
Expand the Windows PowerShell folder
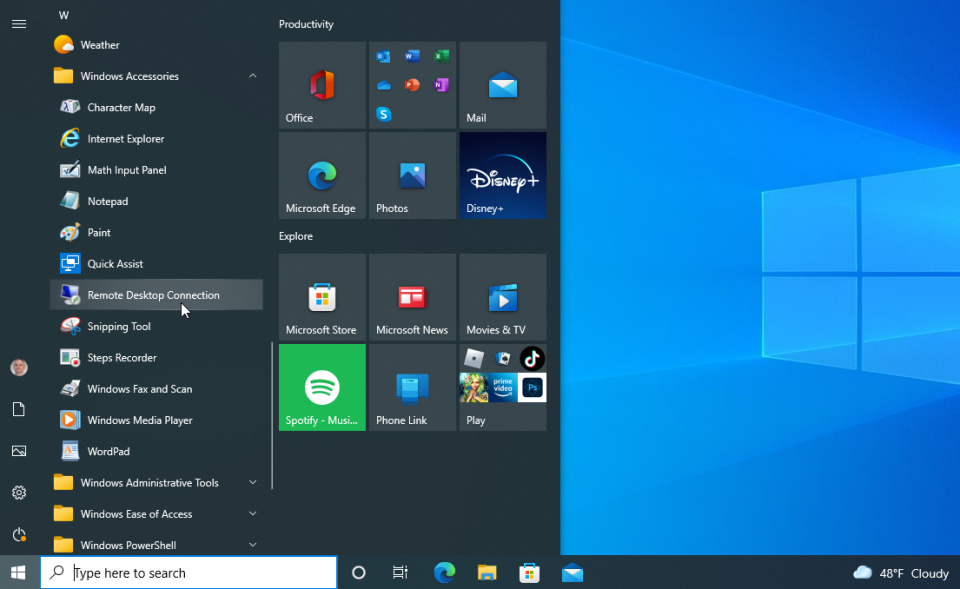(x=253, y=545)
